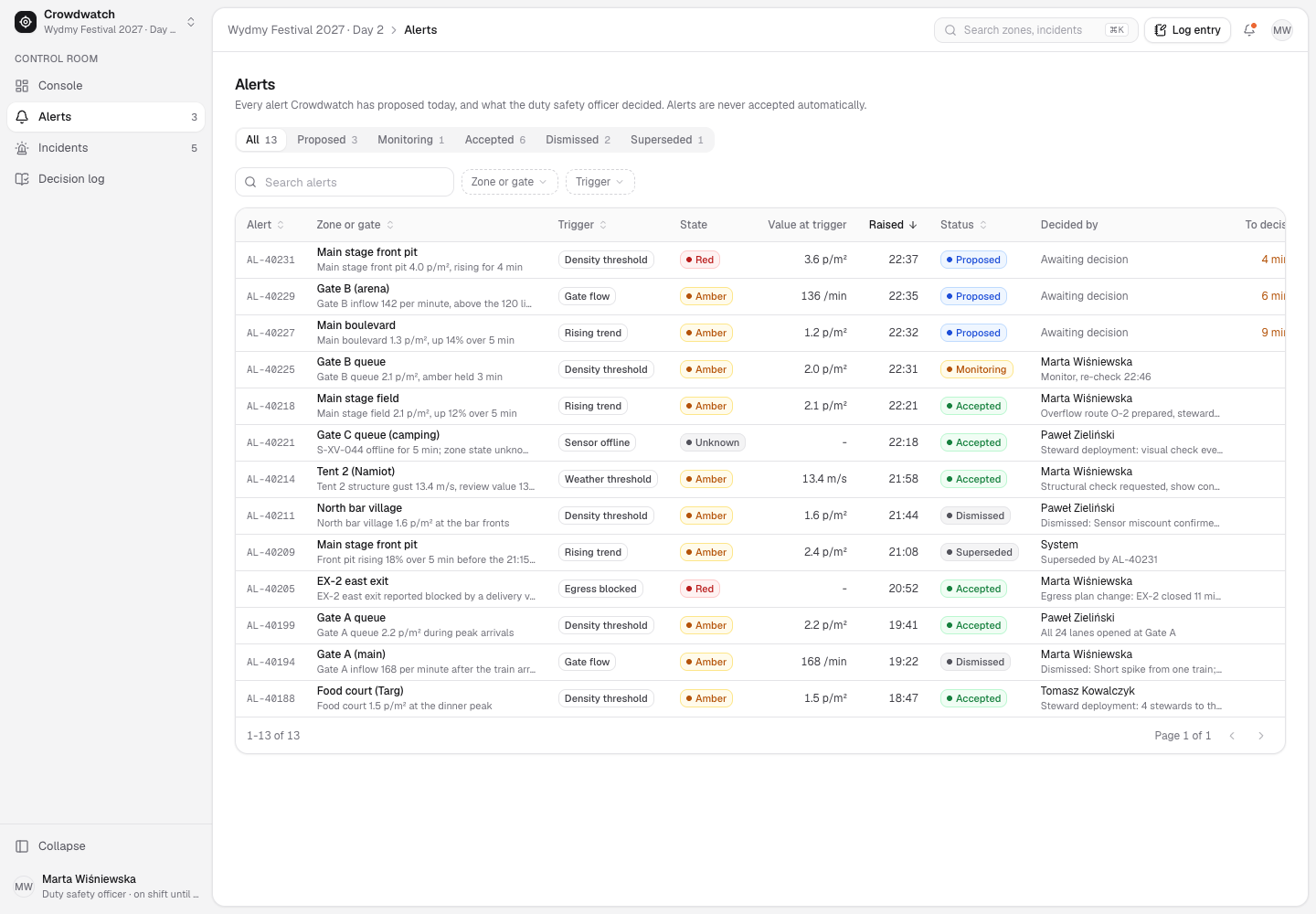Screen dimensions: 1316x914
Task: Click the sort icon on the Status column
Action: [983, 225]
